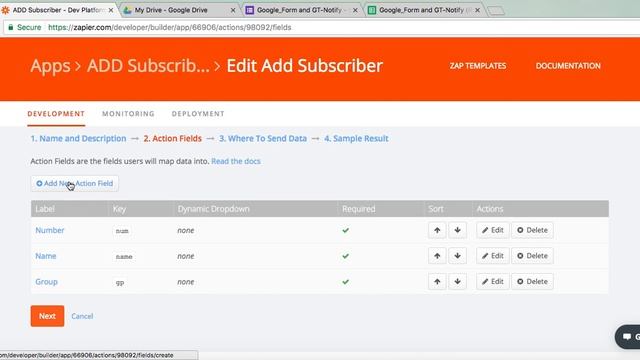Image resolution: width=640 pixels, height=360 pixels.
Task: Delete the Group action field
Action: click(x=532, y=282)
